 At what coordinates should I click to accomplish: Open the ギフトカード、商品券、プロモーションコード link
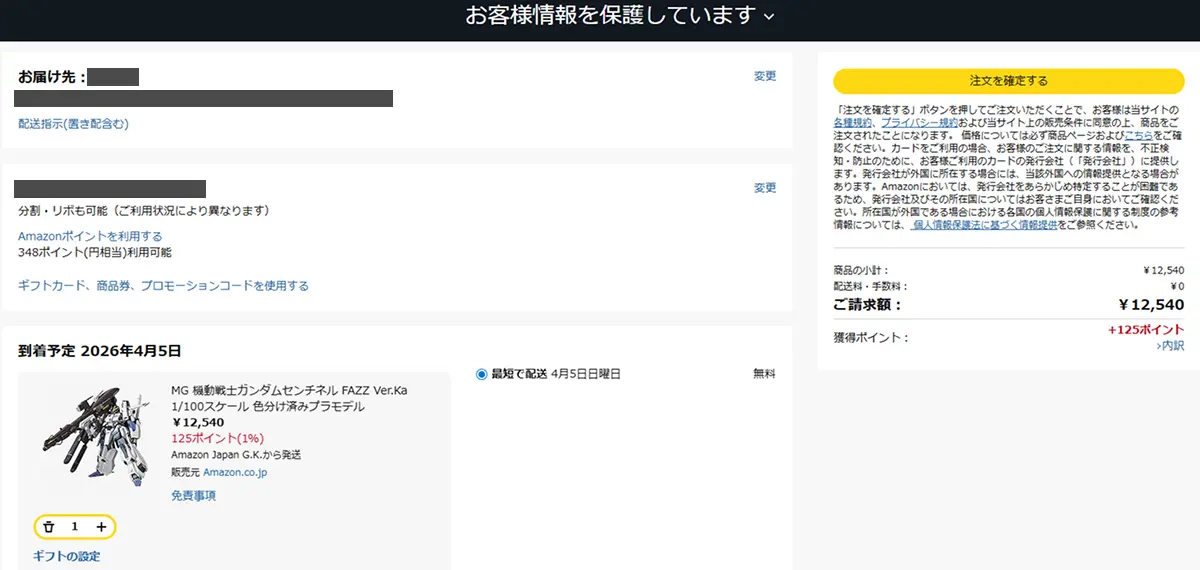[x=163, y=286]
